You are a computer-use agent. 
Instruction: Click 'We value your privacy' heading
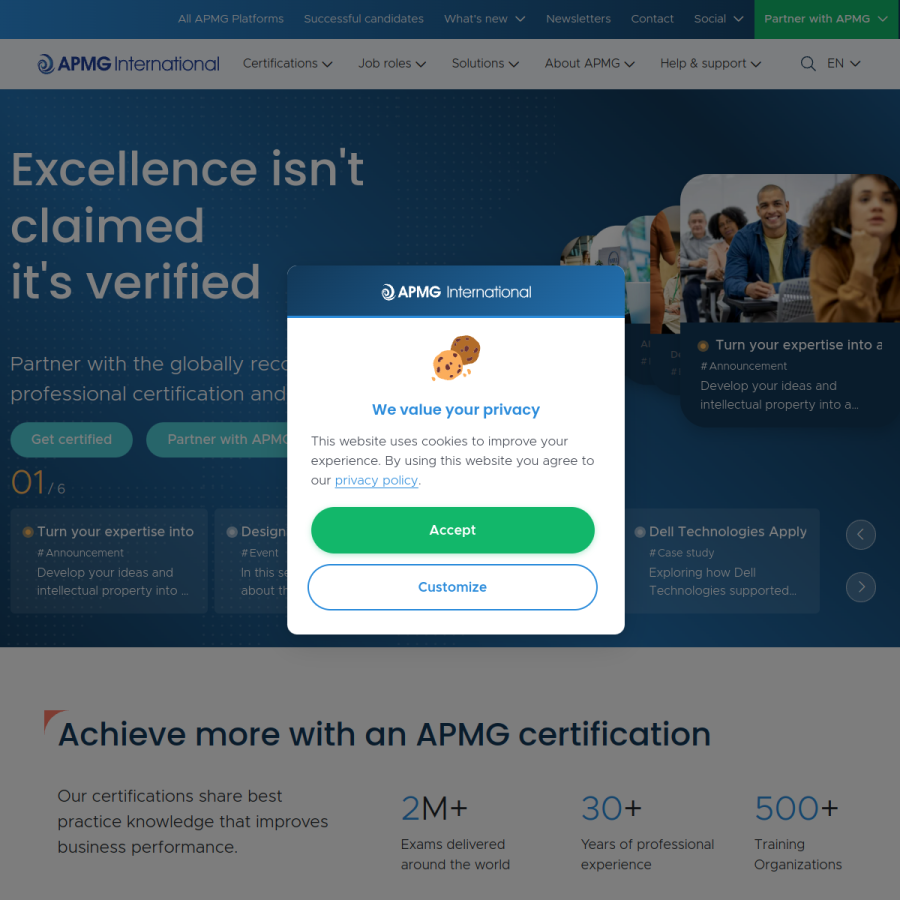point(456,410)
